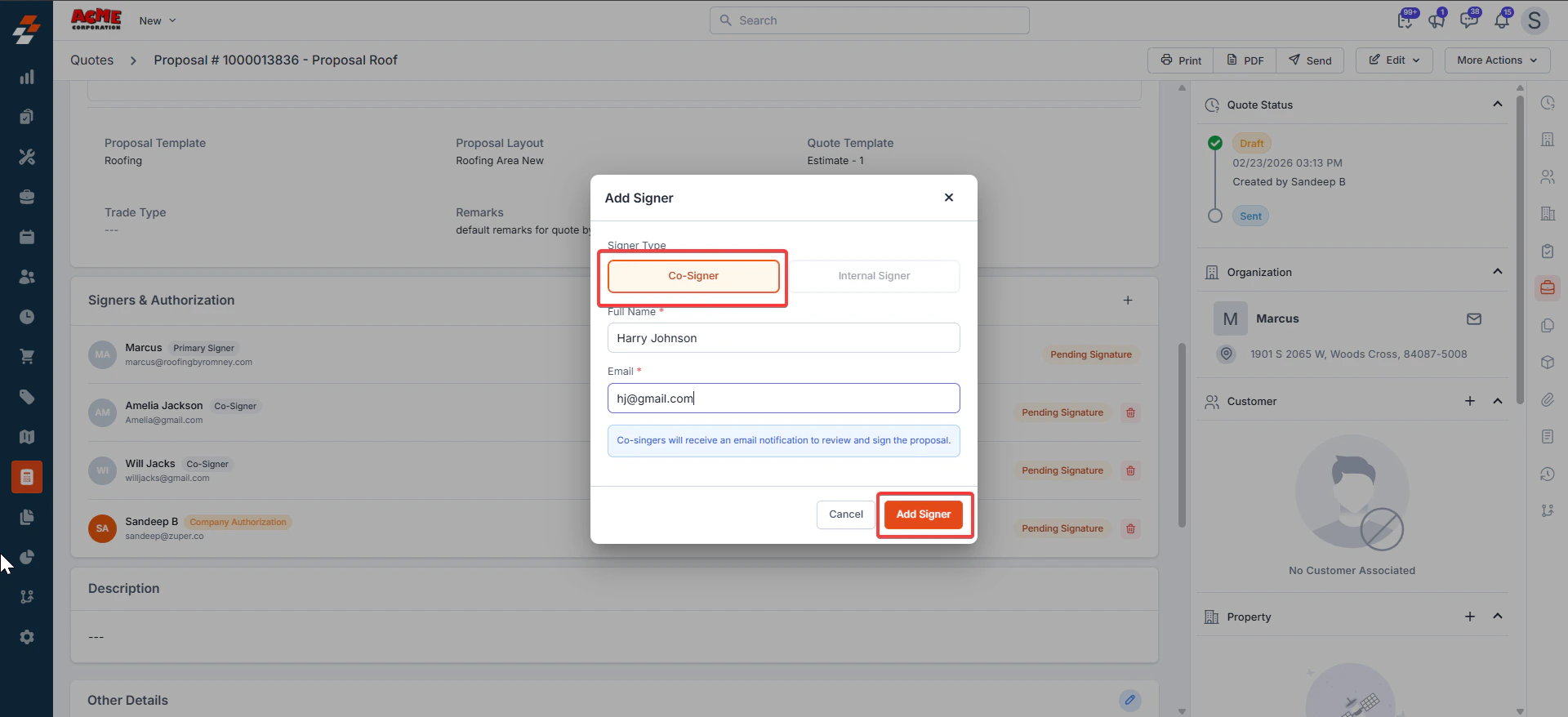
Task: Open the price tag icon in left sidebar
Action: 27,397
